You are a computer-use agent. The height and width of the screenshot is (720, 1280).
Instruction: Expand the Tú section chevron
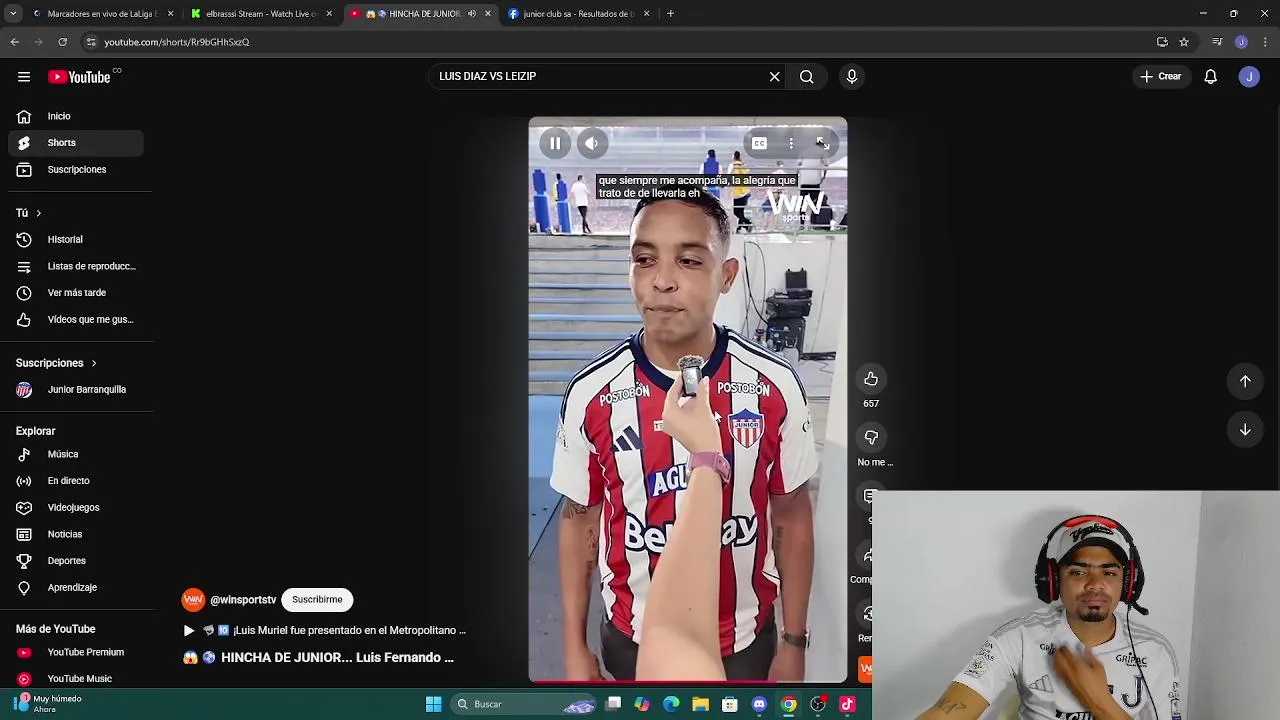click(38, 213)
